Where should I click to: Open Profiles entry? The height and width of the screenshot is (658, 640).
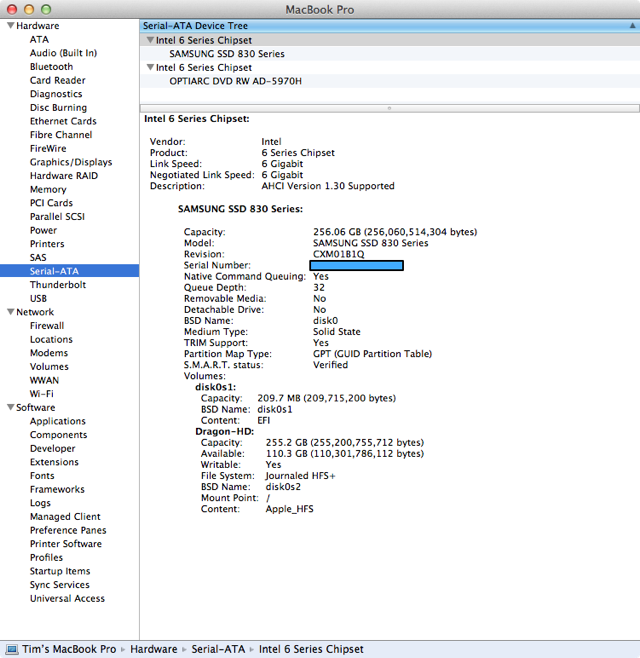46,557
